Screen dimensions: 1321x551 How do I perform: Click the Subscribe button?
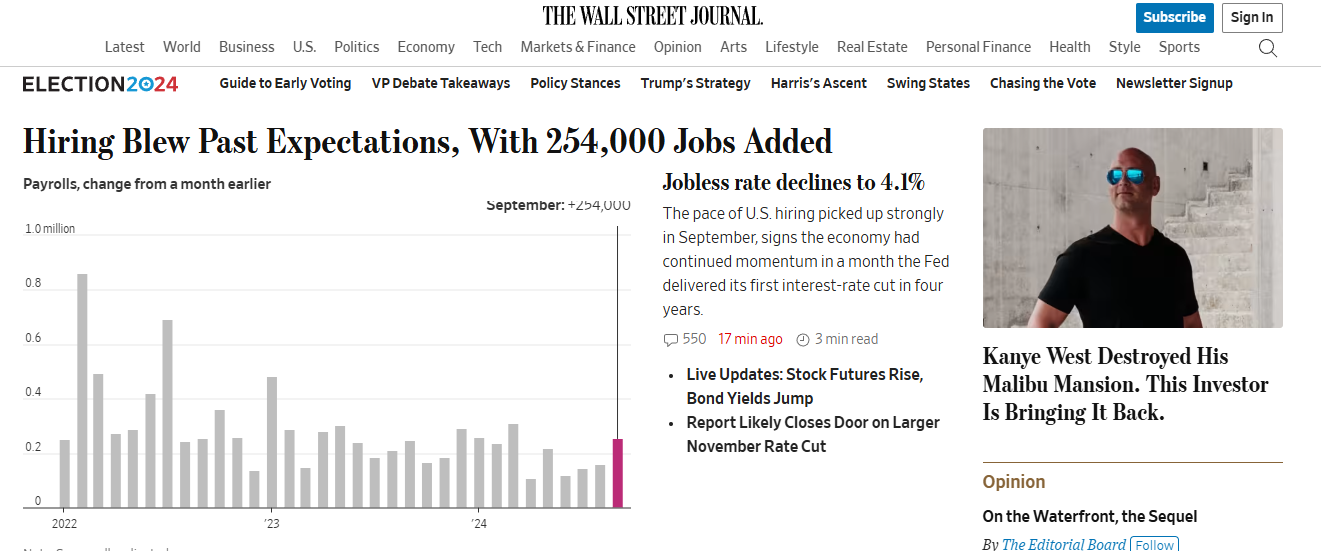point(1174,17)
